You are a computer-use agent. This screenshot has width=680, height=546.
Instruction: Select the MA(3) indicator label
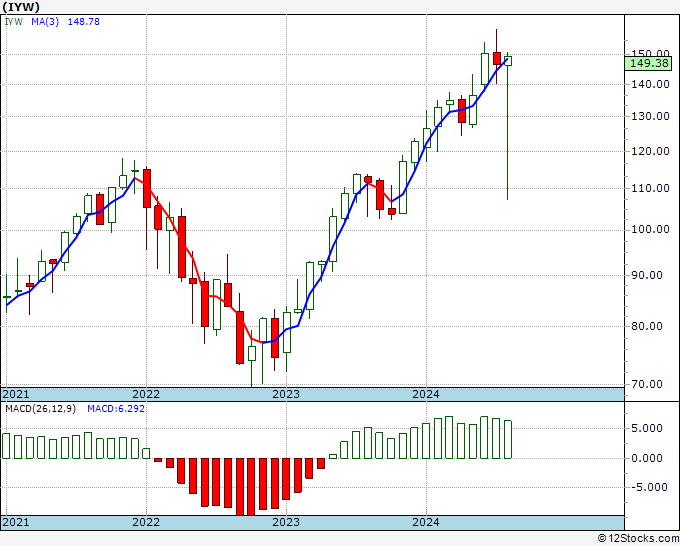(x=45, y=22)
